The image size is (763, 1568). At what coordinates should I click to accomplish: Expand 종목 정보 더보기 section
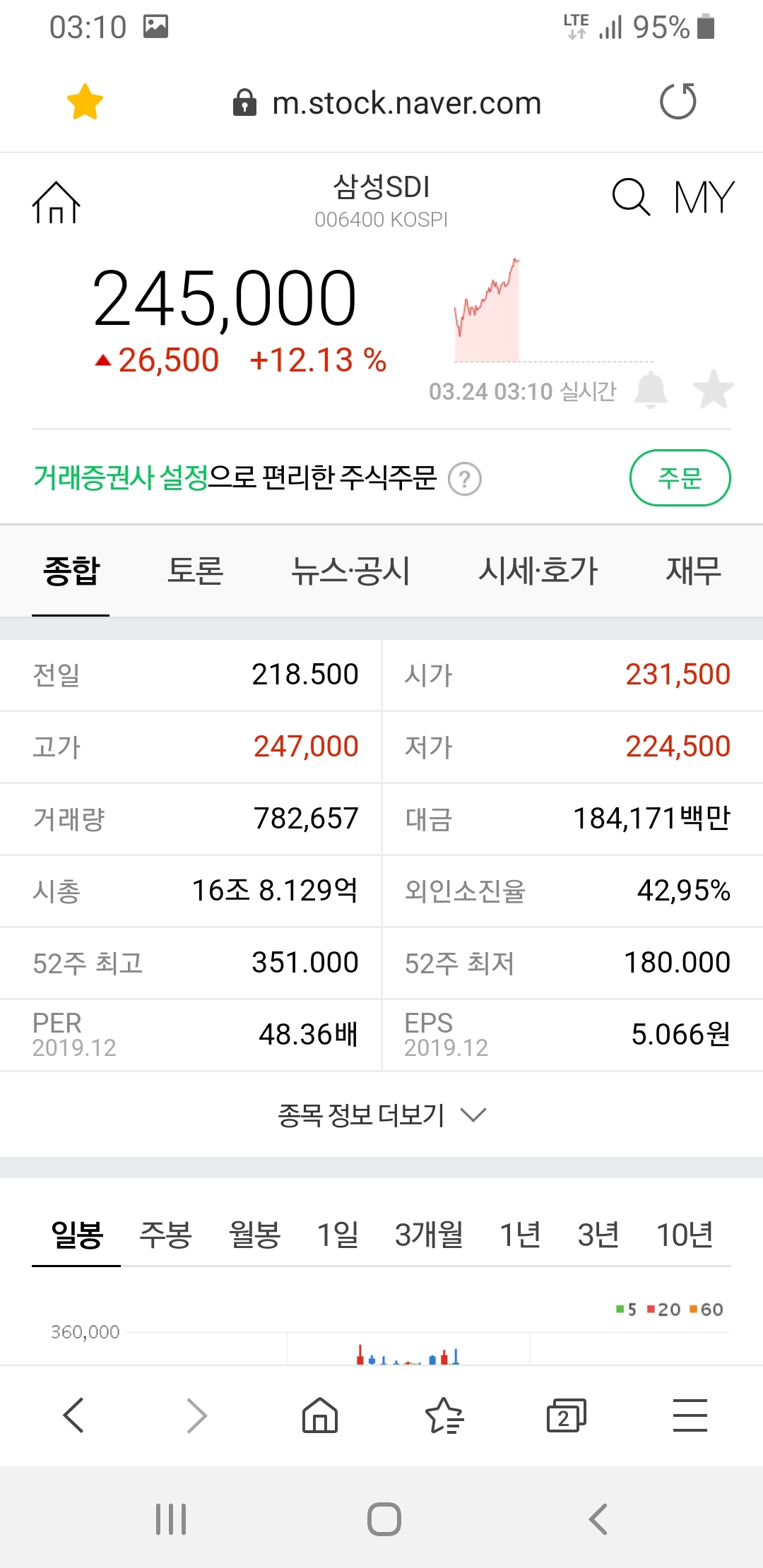pyautogui.click(x=381, y=1115)
